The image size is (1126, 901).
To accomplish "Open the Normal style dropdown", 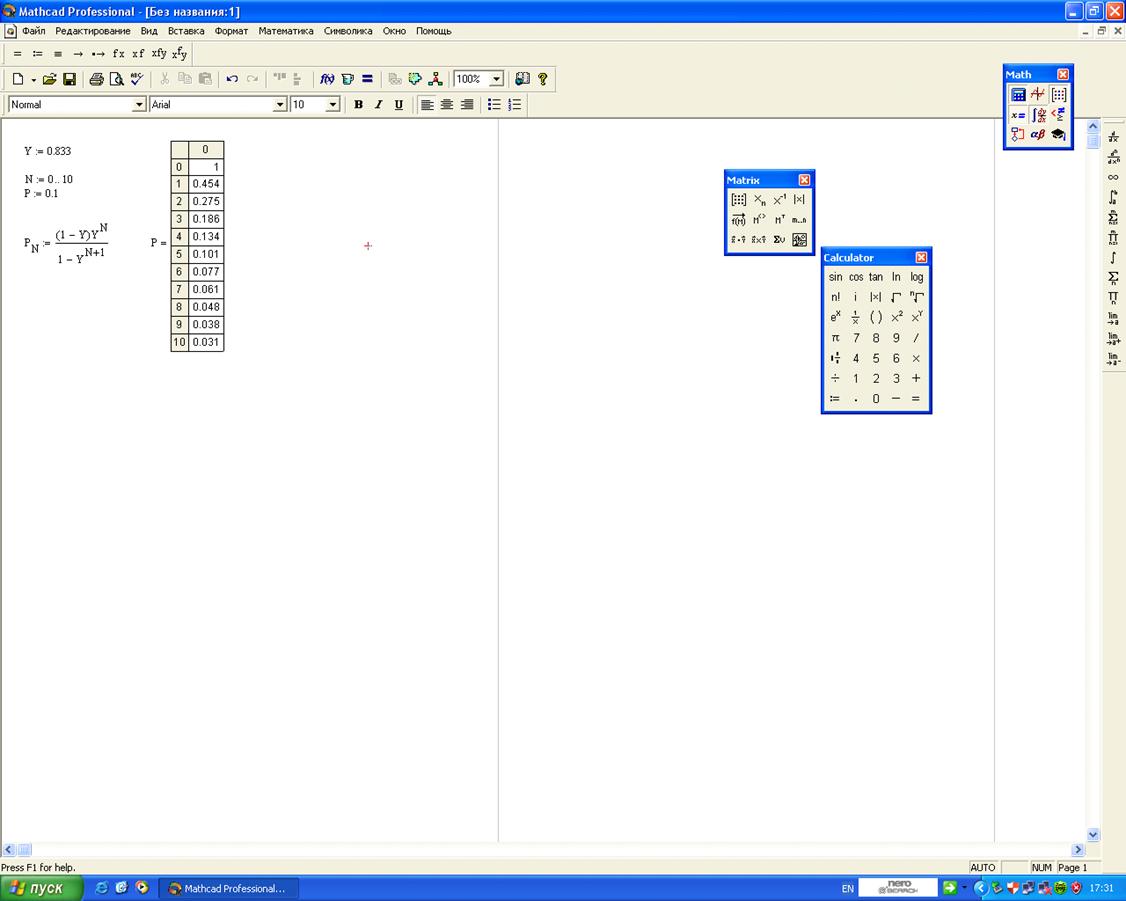I will (x=139, y=105).
